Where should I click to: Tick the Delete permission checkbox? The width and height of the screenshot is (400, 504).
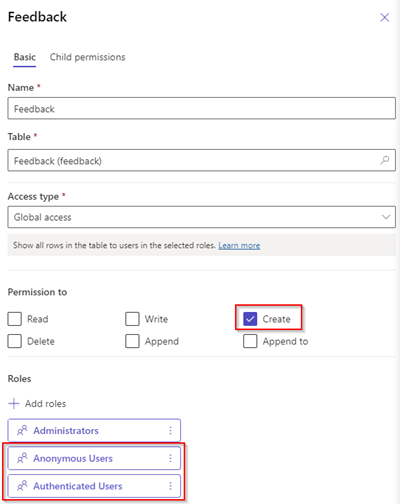[15, 341]
